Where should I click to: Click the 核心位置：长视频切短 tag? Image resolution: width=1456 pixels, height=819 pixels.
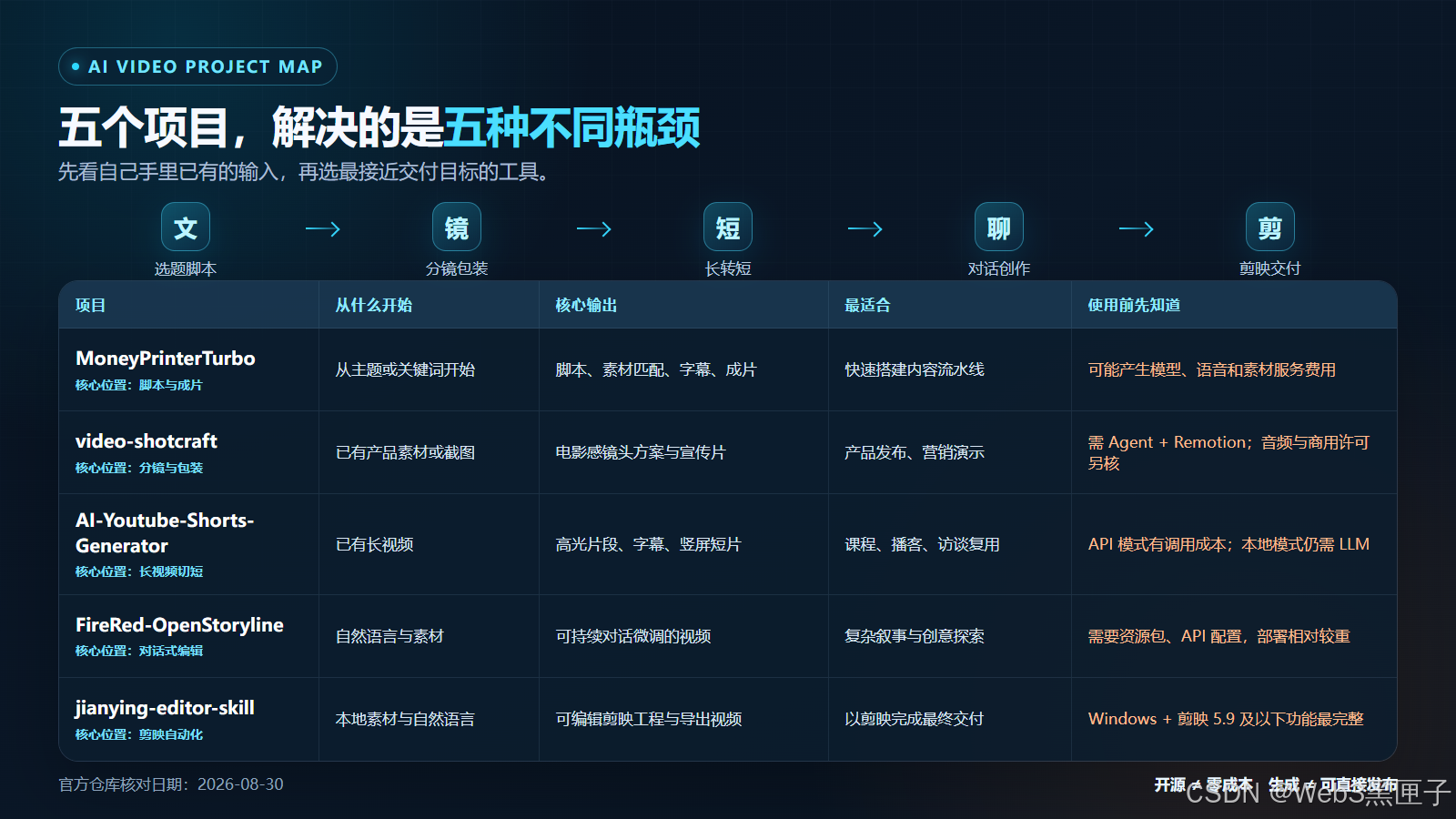tap(139, 571)
